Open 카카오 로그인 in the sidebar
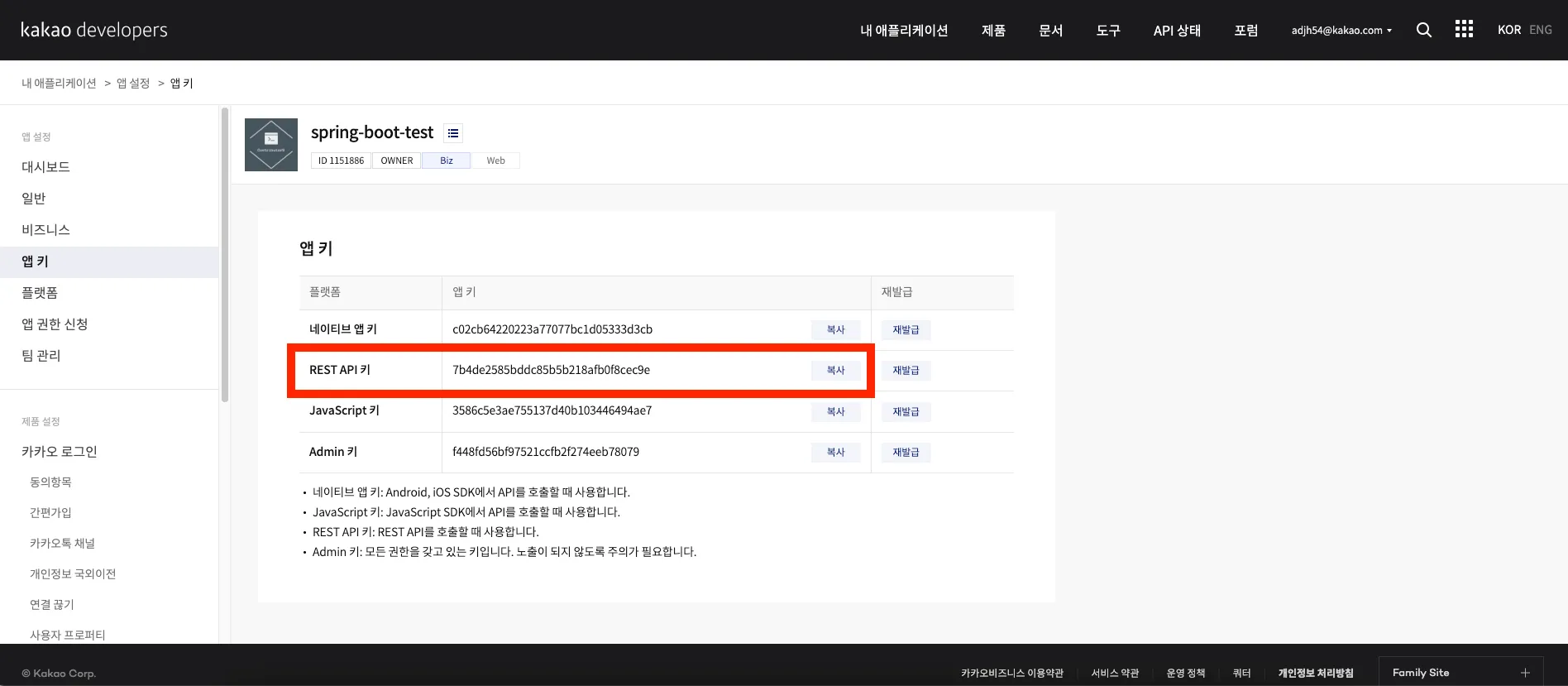This screenshot has height=686, width=1568. pyautogui.click(x=60, y=451)
